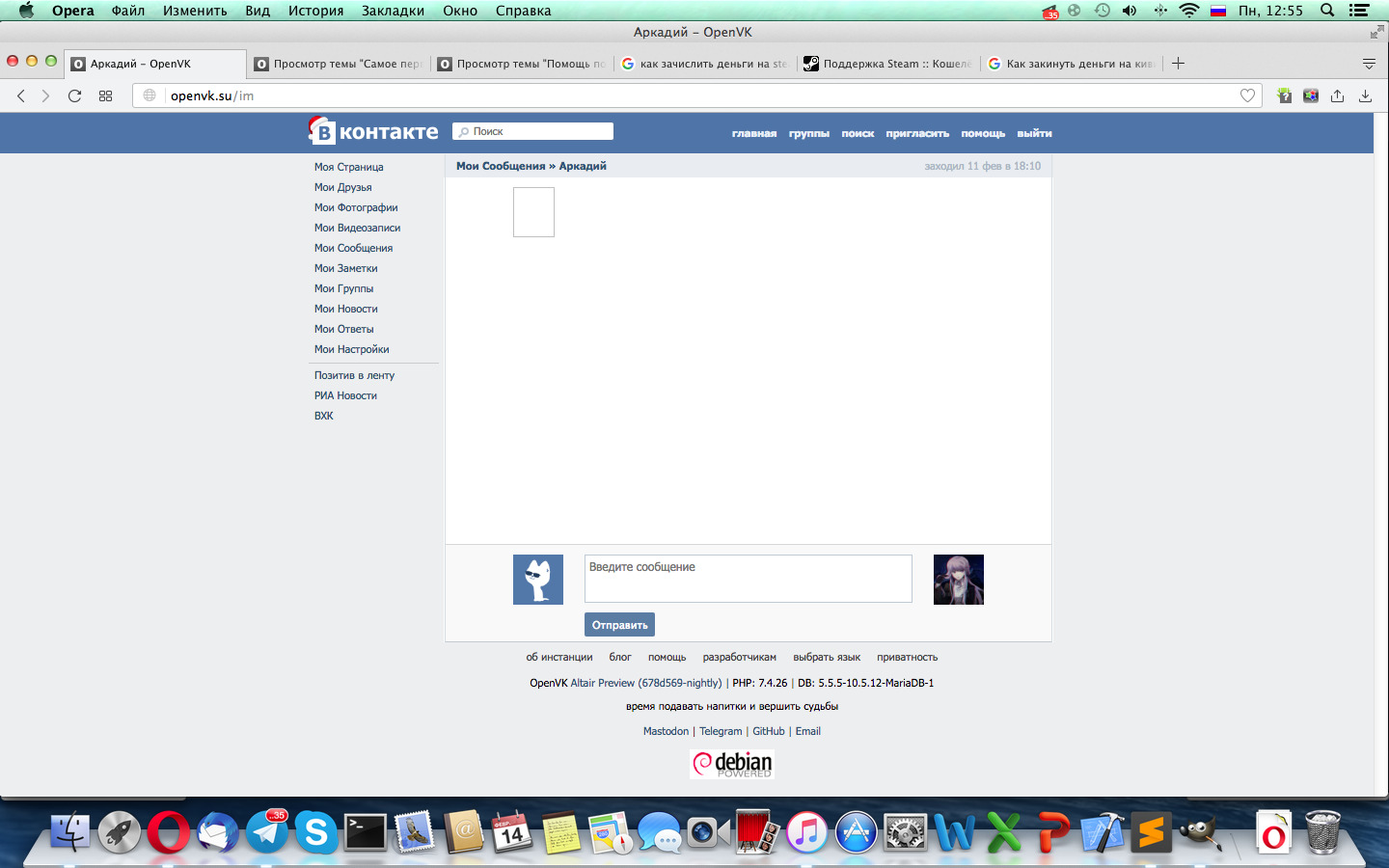This screenshot has width=1389, height=868.
Task: Go forward with the browser forward arrow
Action: pyautogui.click(x=44, y=95)
